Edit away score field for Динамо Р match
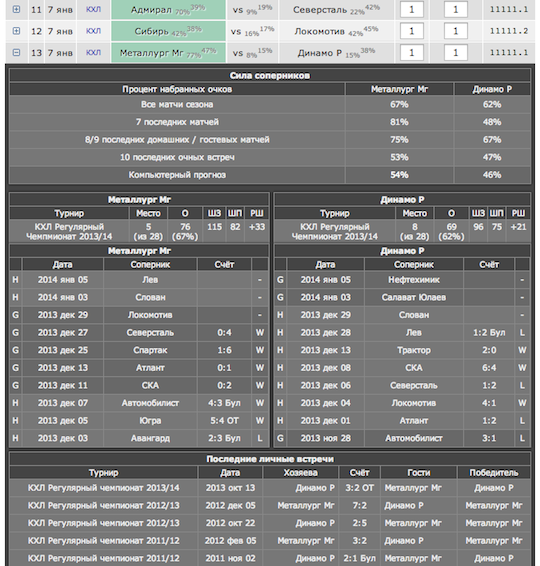This screenshot has width=540, height=566. pos(456,53)
